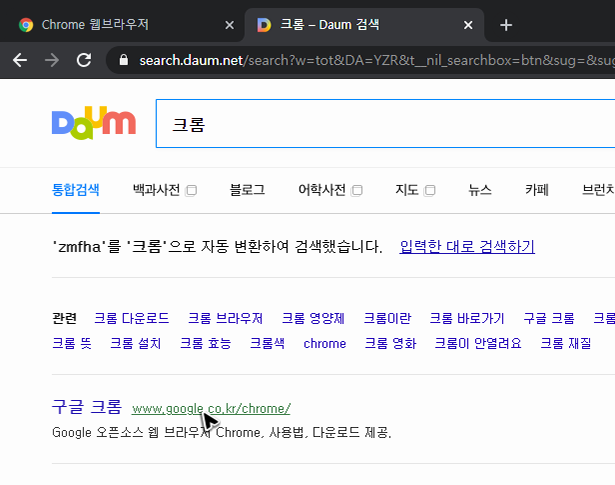Viewport: 615px width, 485px height.
Task: Go back with the browser back arrow
Action: 20,60
